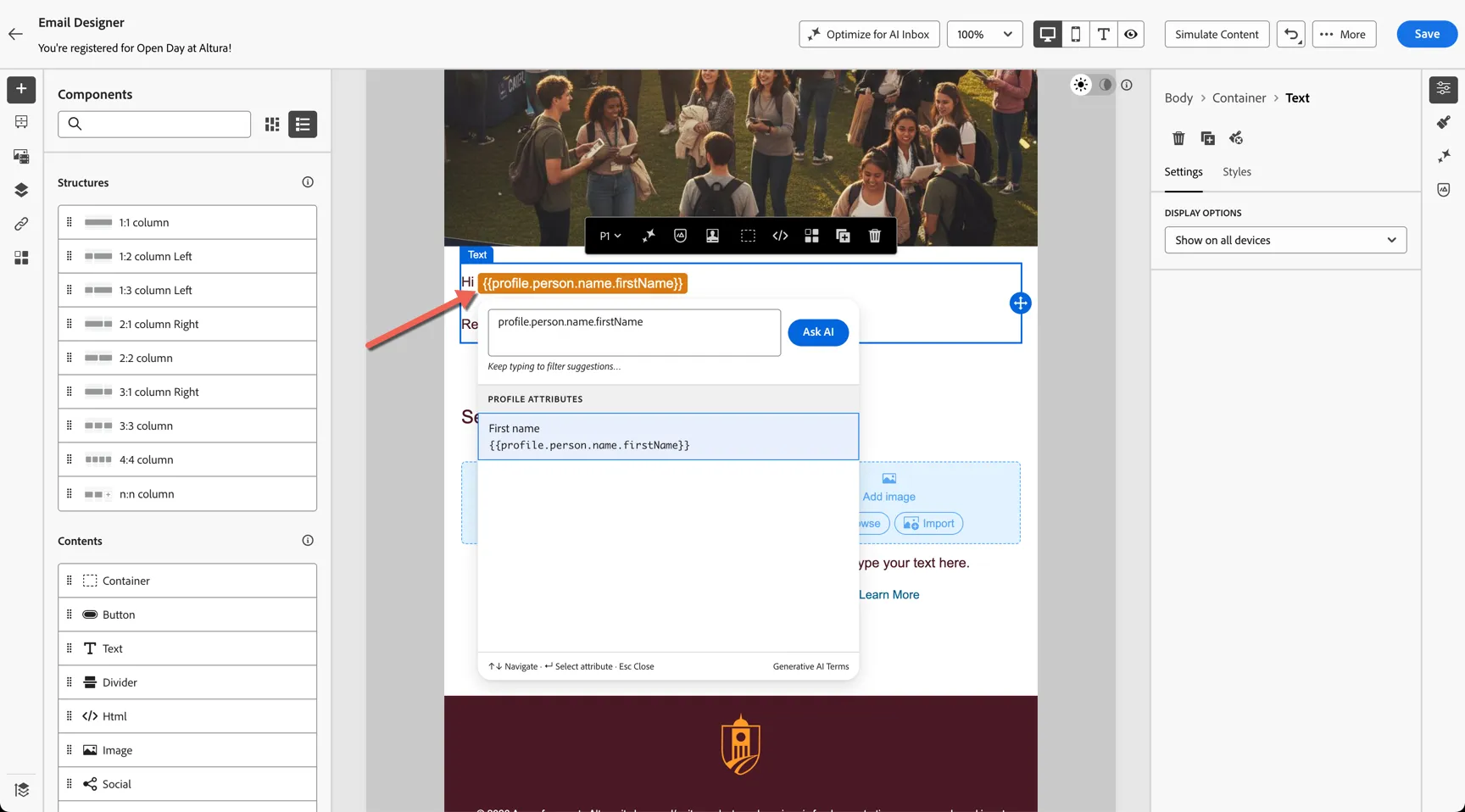Click Body in the breadcrumb
The image size is (1465, 812).
(x=1178, y=98)
